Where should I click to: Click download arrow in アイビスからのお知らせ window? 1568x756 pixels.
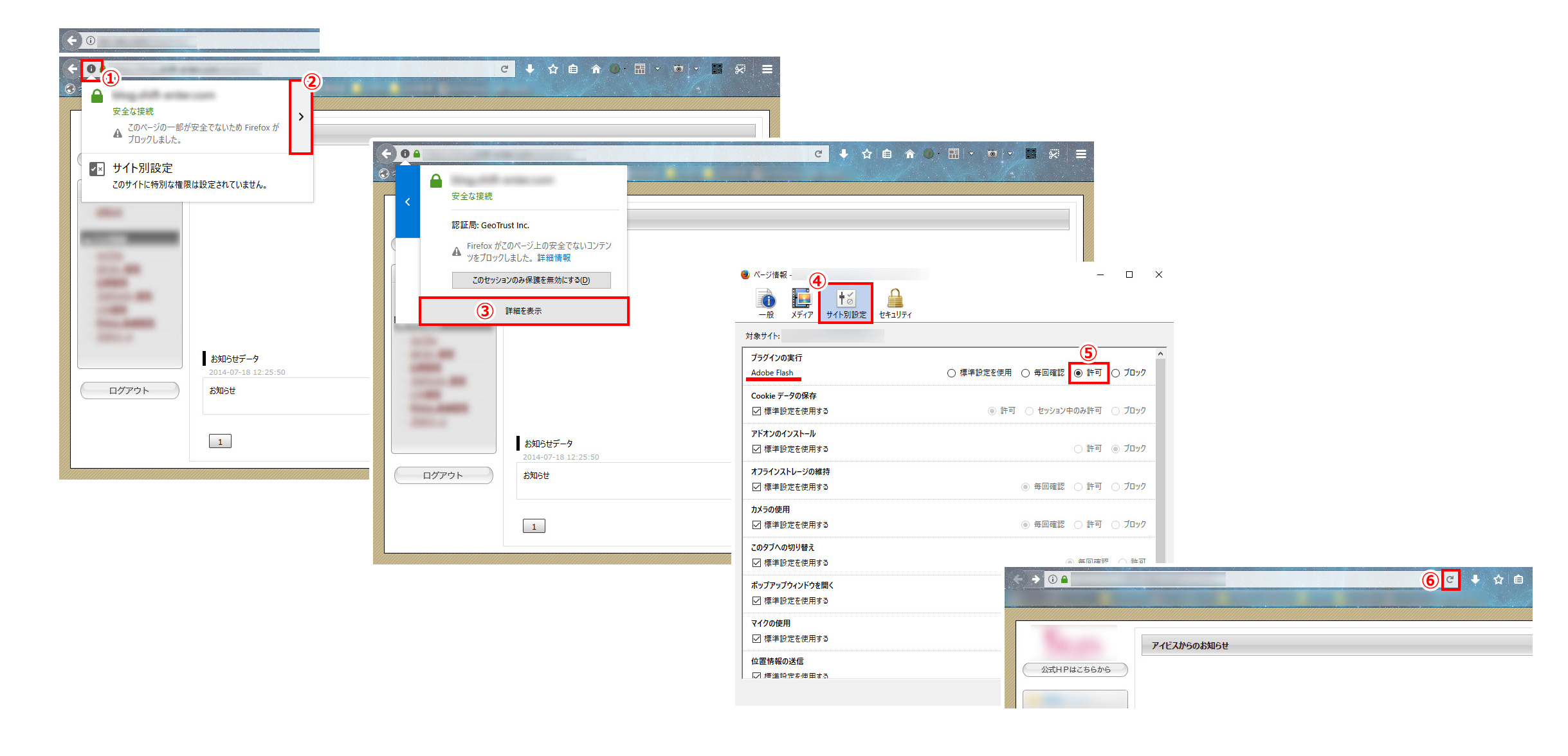1475,579
